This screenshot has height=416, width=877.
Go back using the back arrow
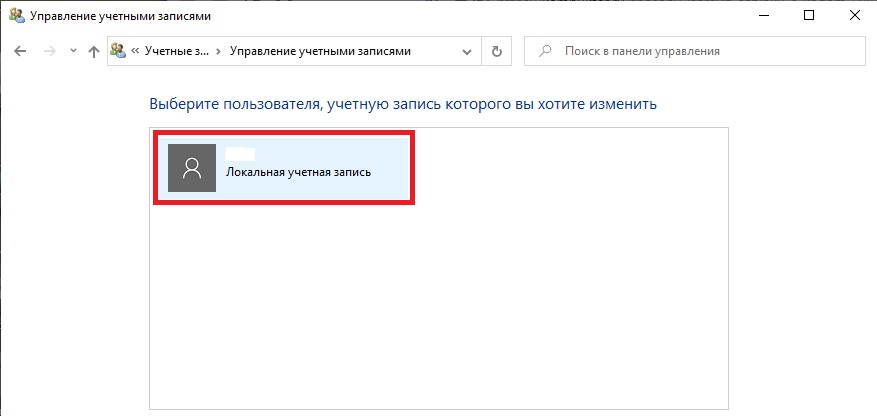coord(20,51)
